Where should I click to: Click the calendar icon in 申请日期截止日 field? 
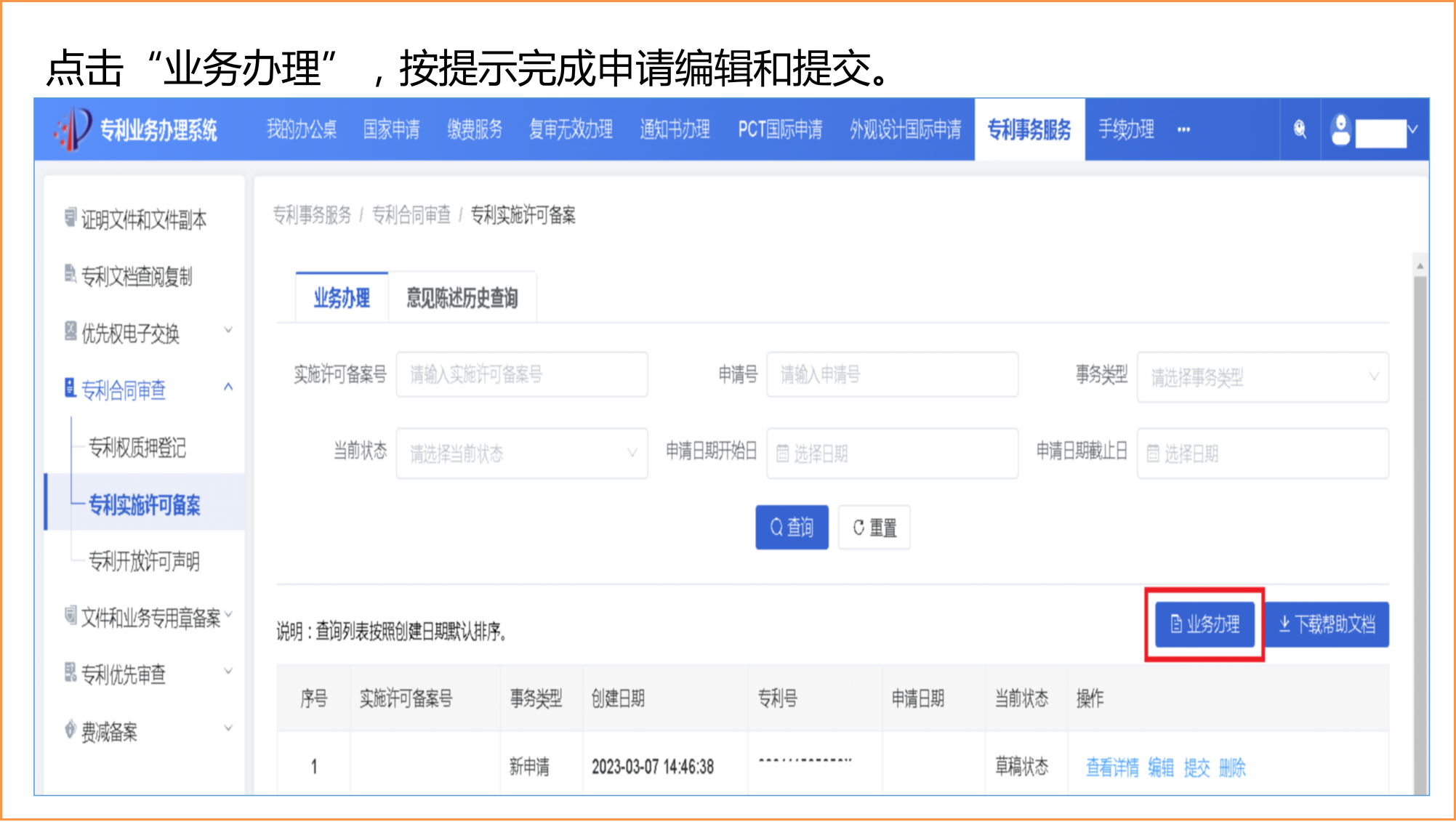pos(1153,453)
